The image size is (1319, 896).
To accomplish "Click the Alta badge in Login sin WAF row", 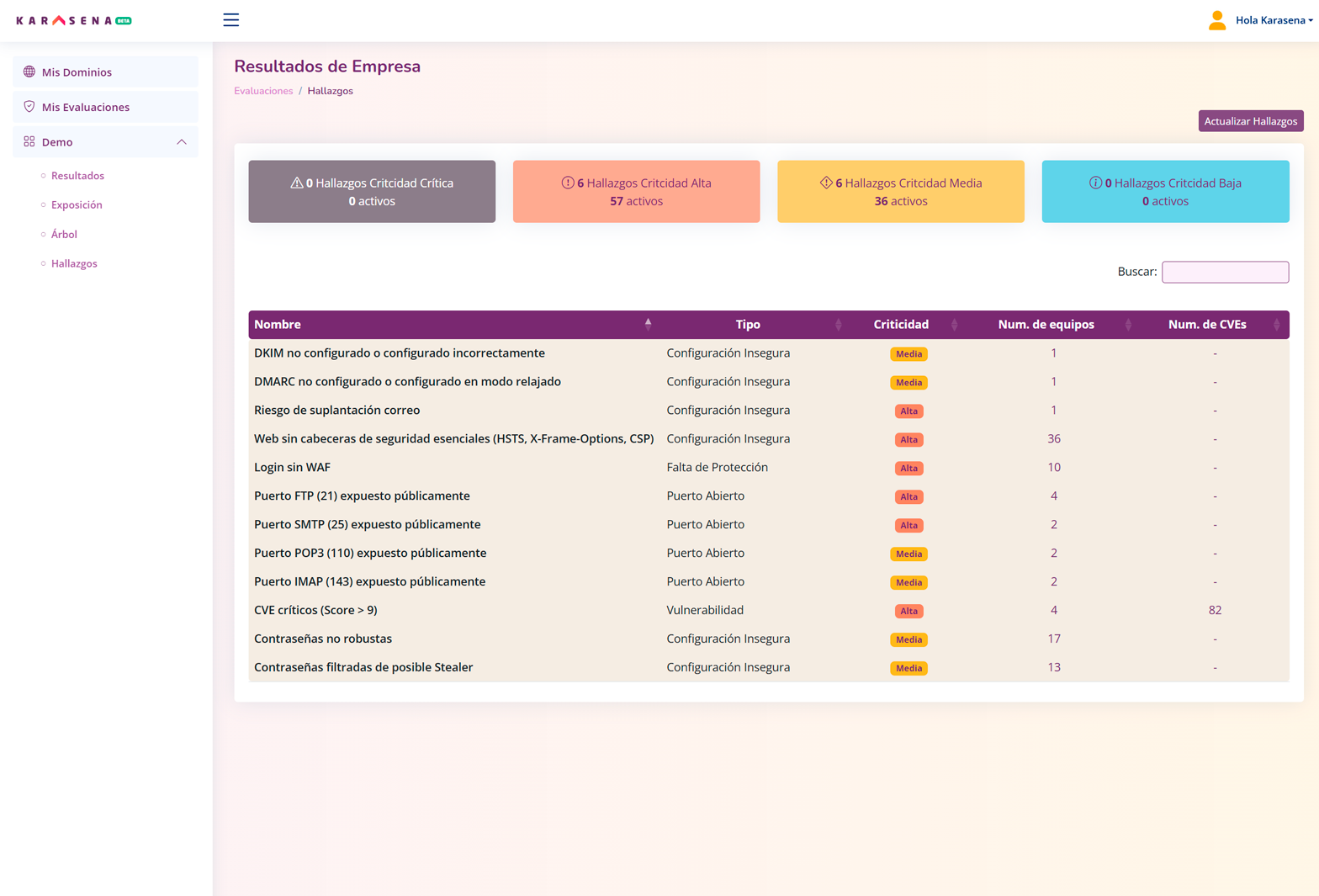I will point(908,469).
